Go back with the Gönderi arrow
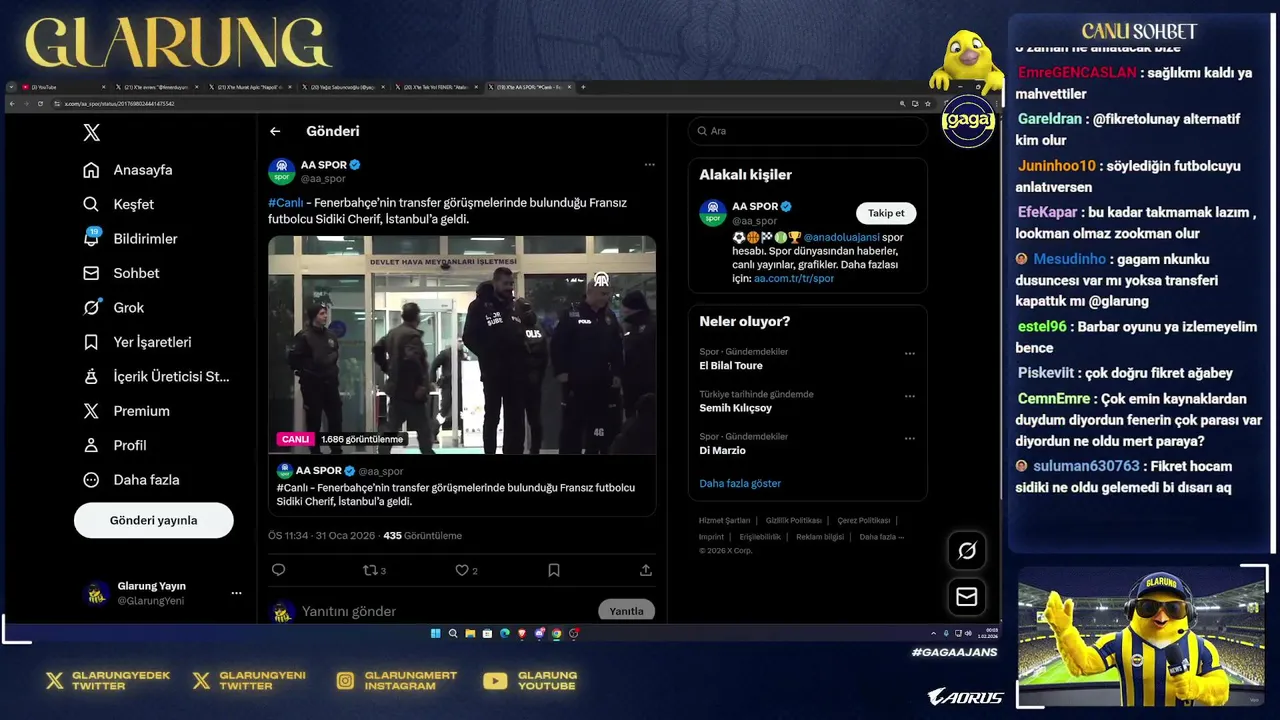The width and height of the screenshot is (1280, 720). point(275,131)
